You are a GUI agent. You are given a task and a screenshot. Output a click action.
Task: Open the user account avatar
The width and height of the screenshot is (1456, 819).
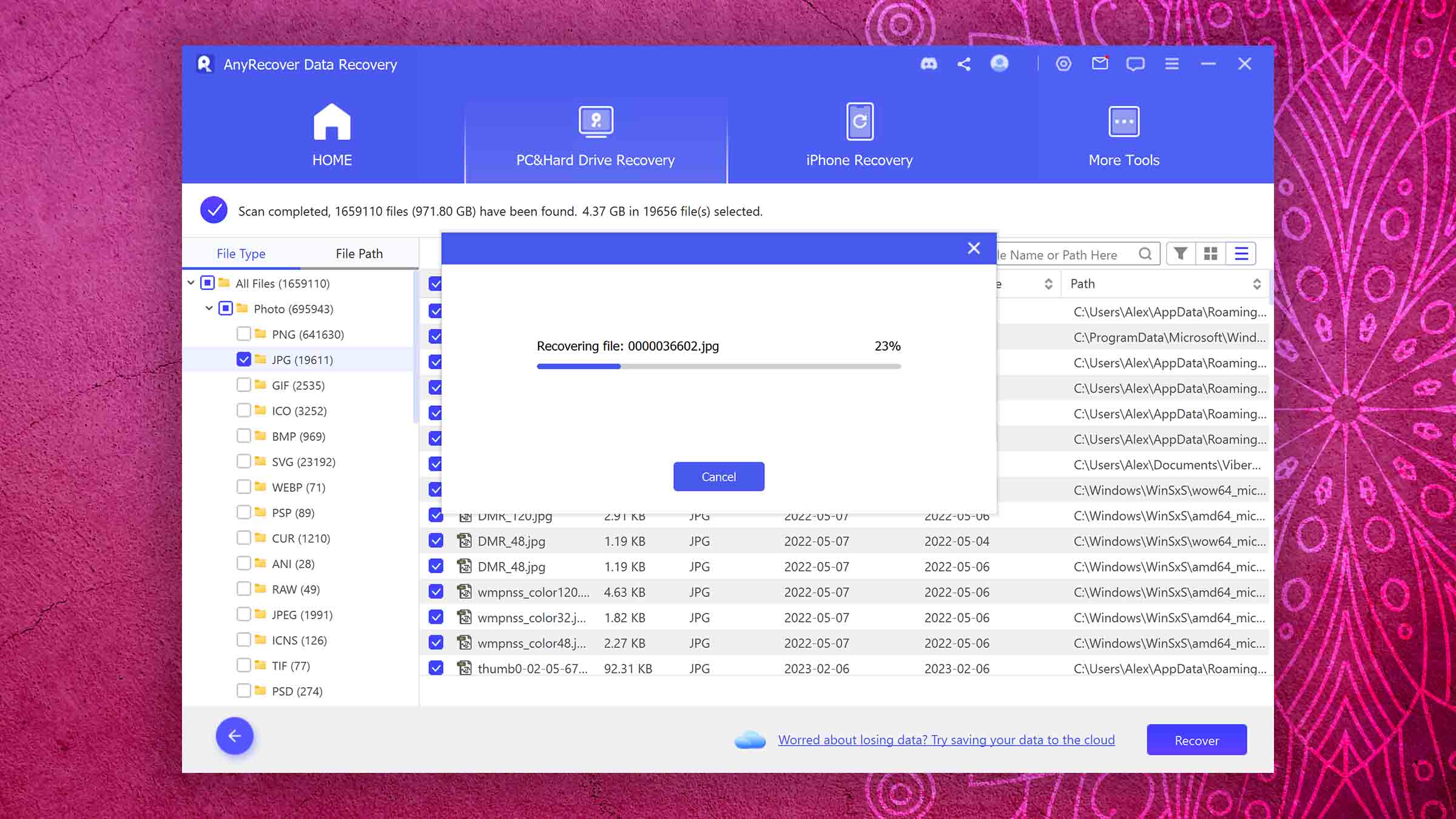pos(999,63)
